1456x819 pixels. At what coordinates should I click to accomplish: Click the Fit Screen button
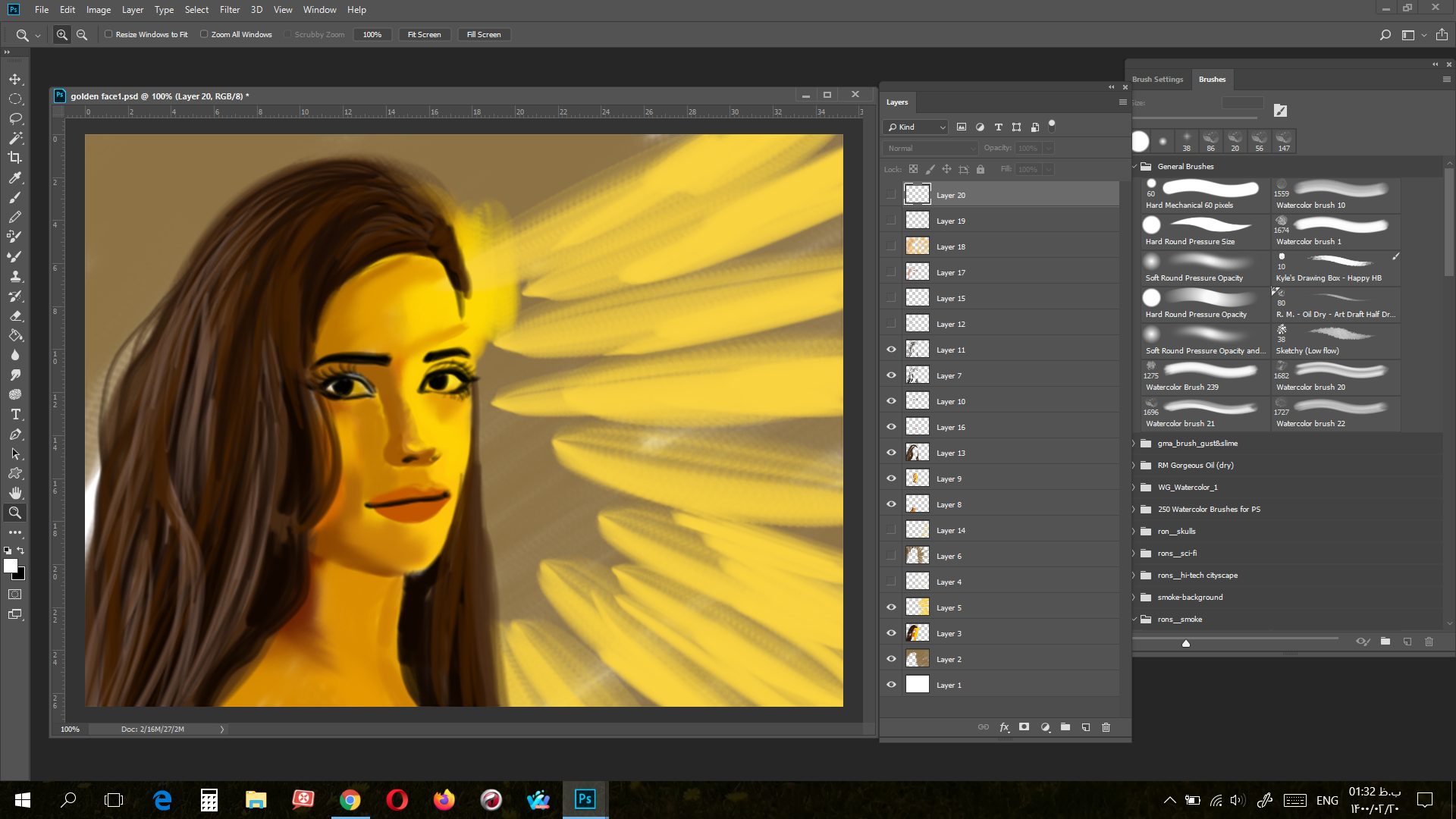[424, 34]
